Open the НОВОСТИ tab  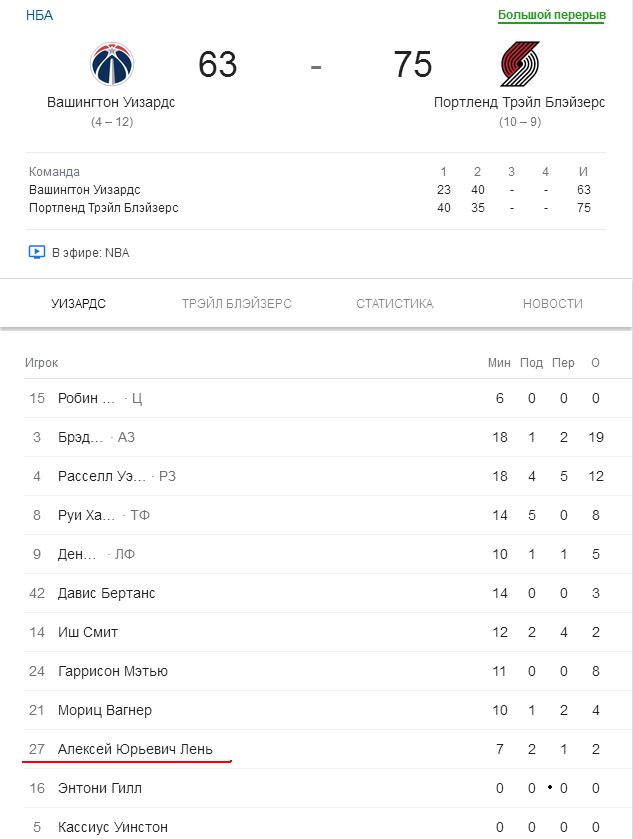point(553,303)
